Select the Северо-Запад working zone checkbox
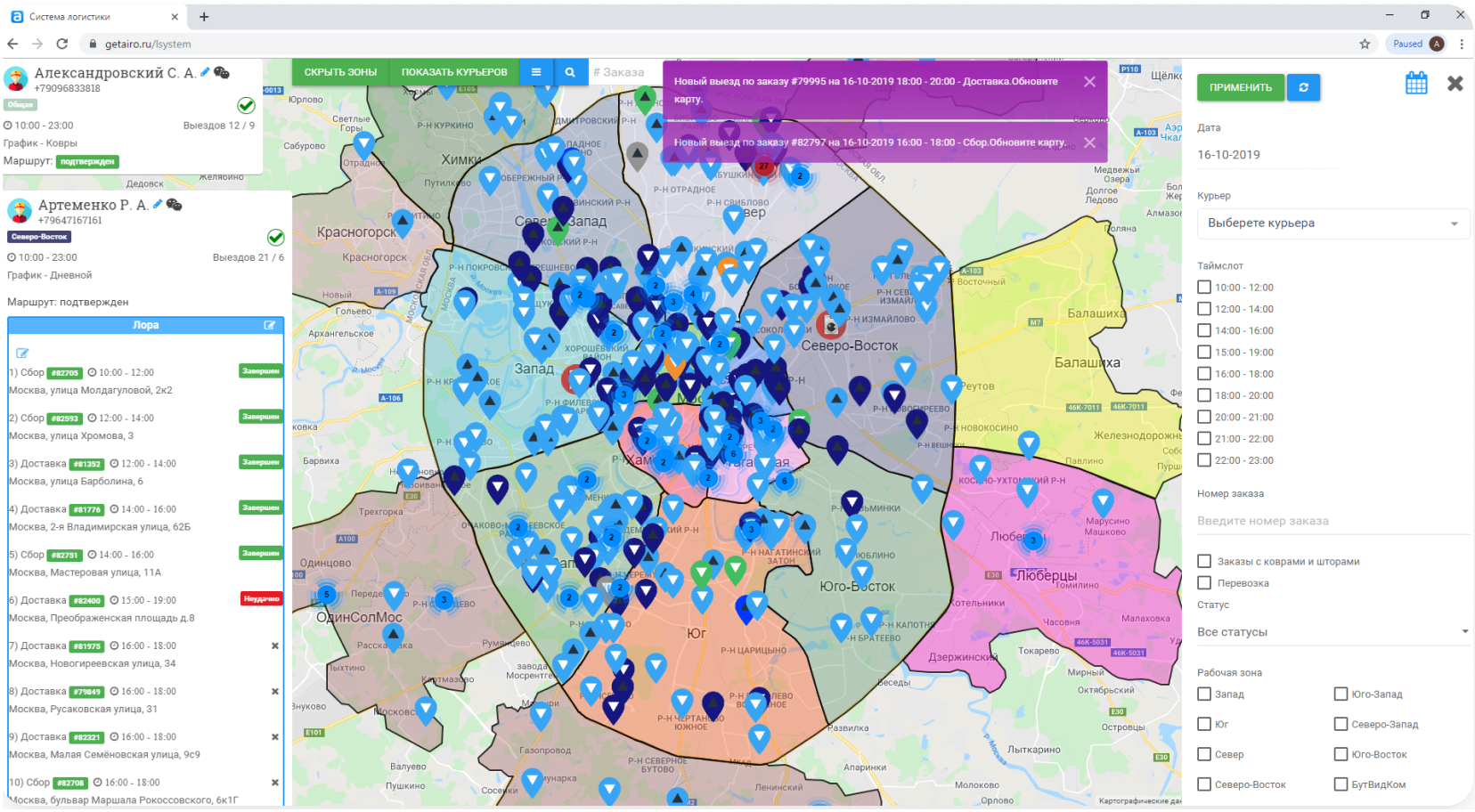Image resolution: width=1475 pixels, height=812 pixels. click(x=1341, y=725)
